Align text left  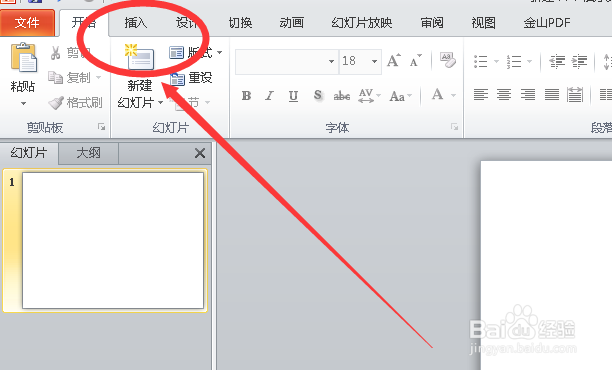click(x=481, y=95)
